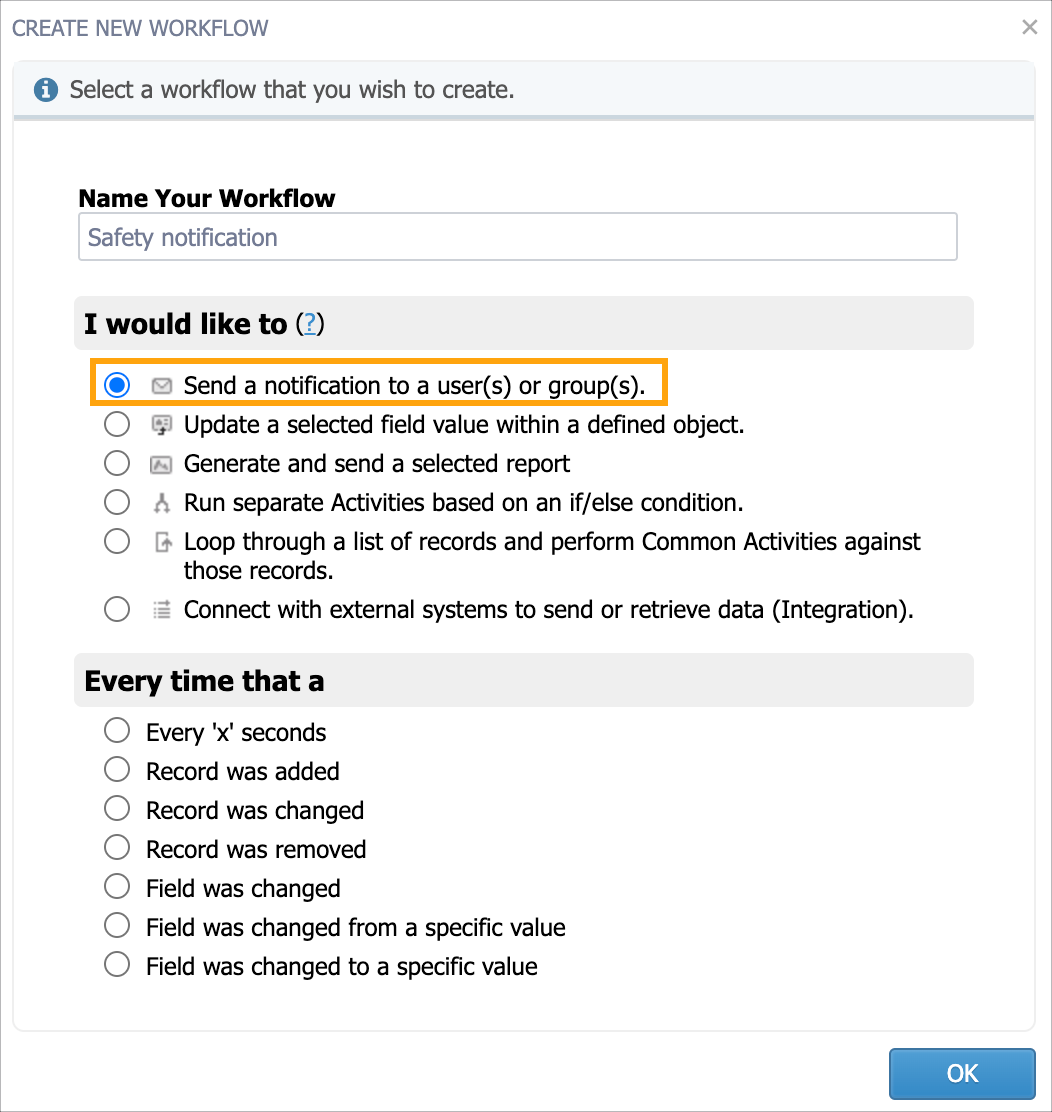Select Field was changed to a specific value
The width and height of the screenshot is (1052, 1112).
(117, 964)
